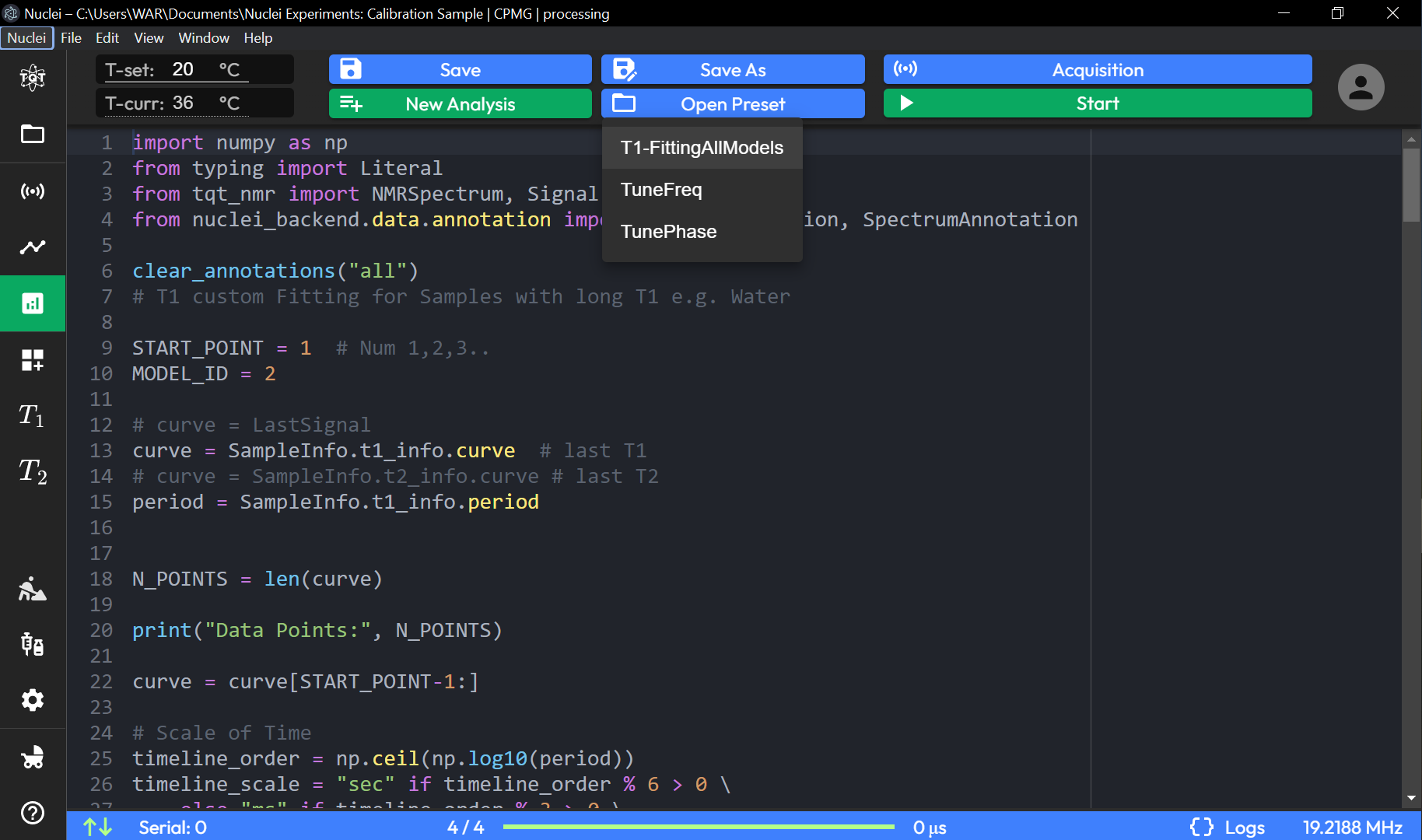Click the floppy disk icon on Save
The height and width of the screenshot is (840, 1422).
click(x=351, y=69)
